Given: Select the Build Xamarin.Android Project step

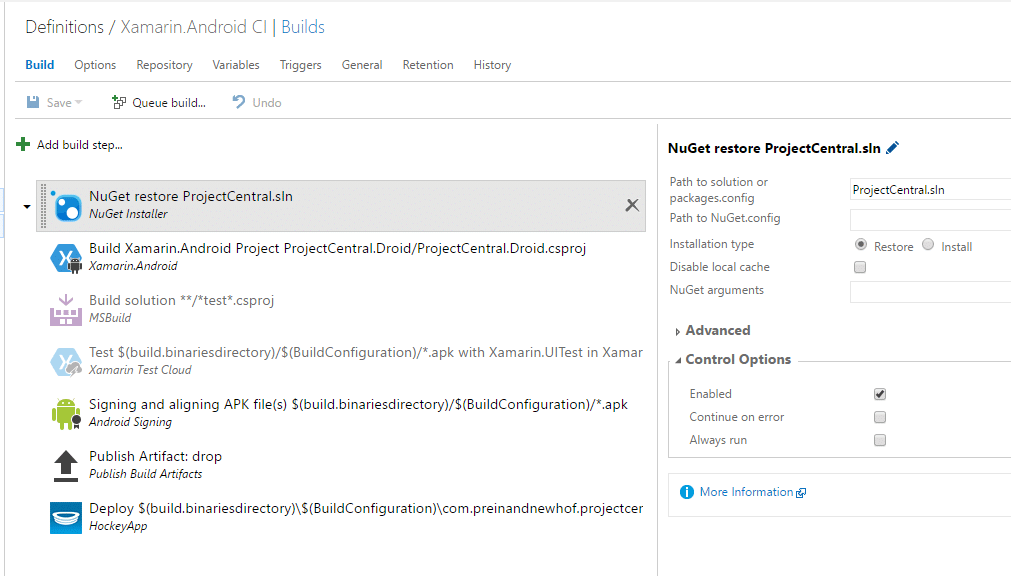Looking at the screenshot, I should (342, 258).
